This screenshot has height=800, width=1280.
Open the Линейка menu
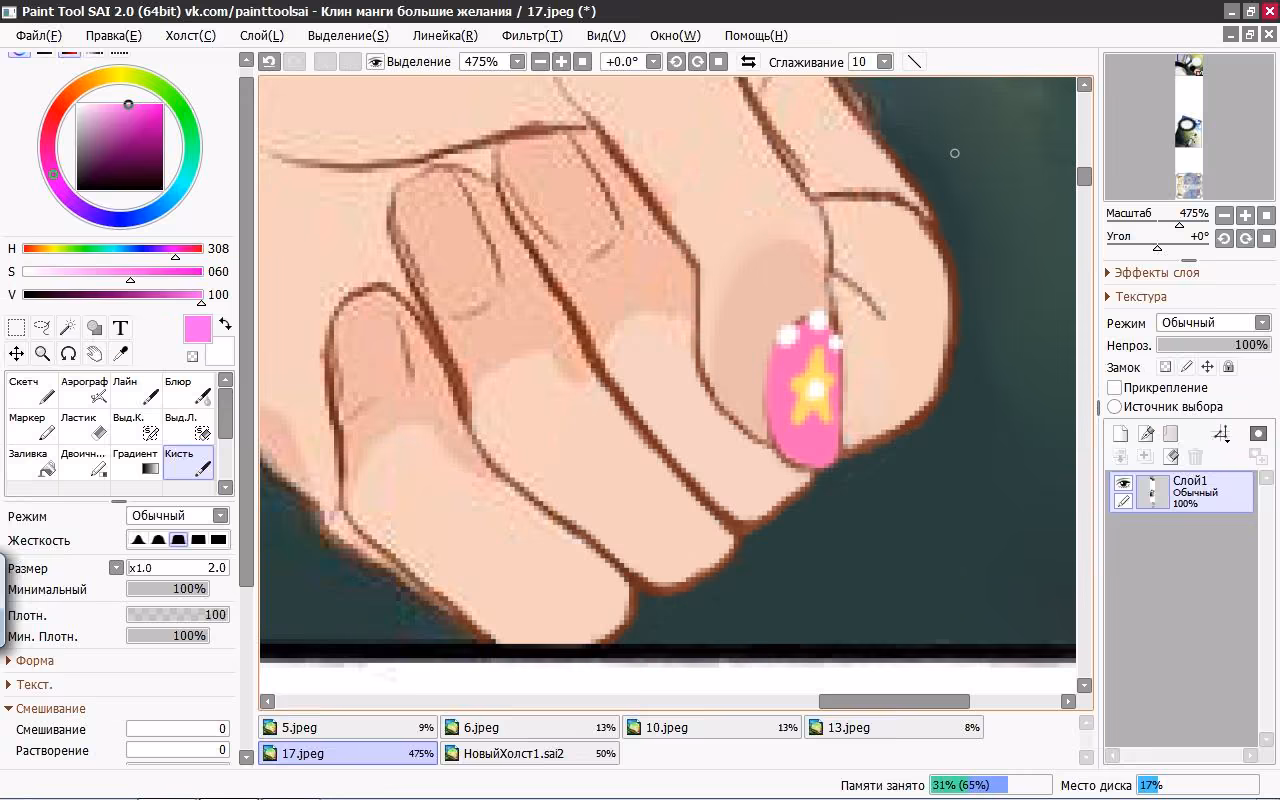pyautogui.click(x=445, y=35)
